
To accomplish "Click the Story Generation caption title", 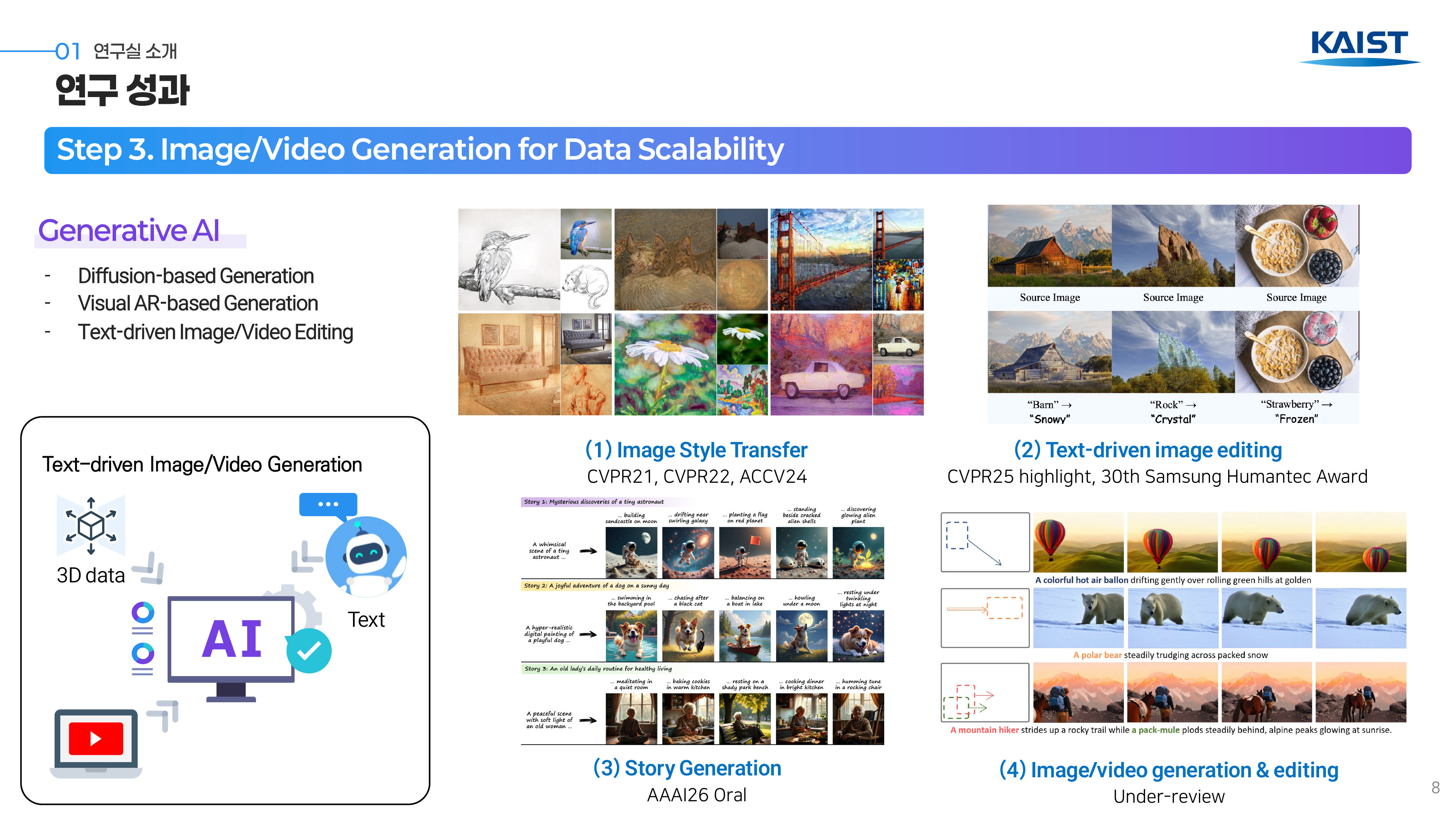I will click(x=687, y=768).
